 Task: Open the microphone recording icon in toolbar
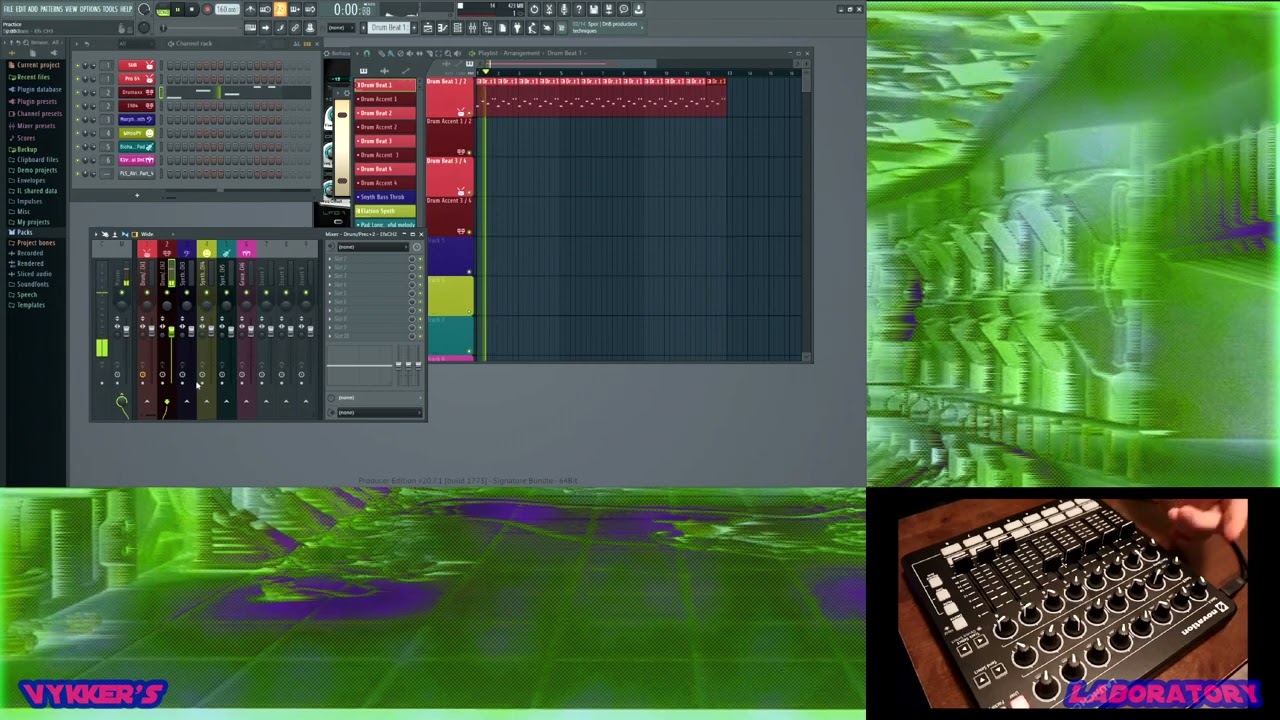pyautogui.click(x=564, y=9)
